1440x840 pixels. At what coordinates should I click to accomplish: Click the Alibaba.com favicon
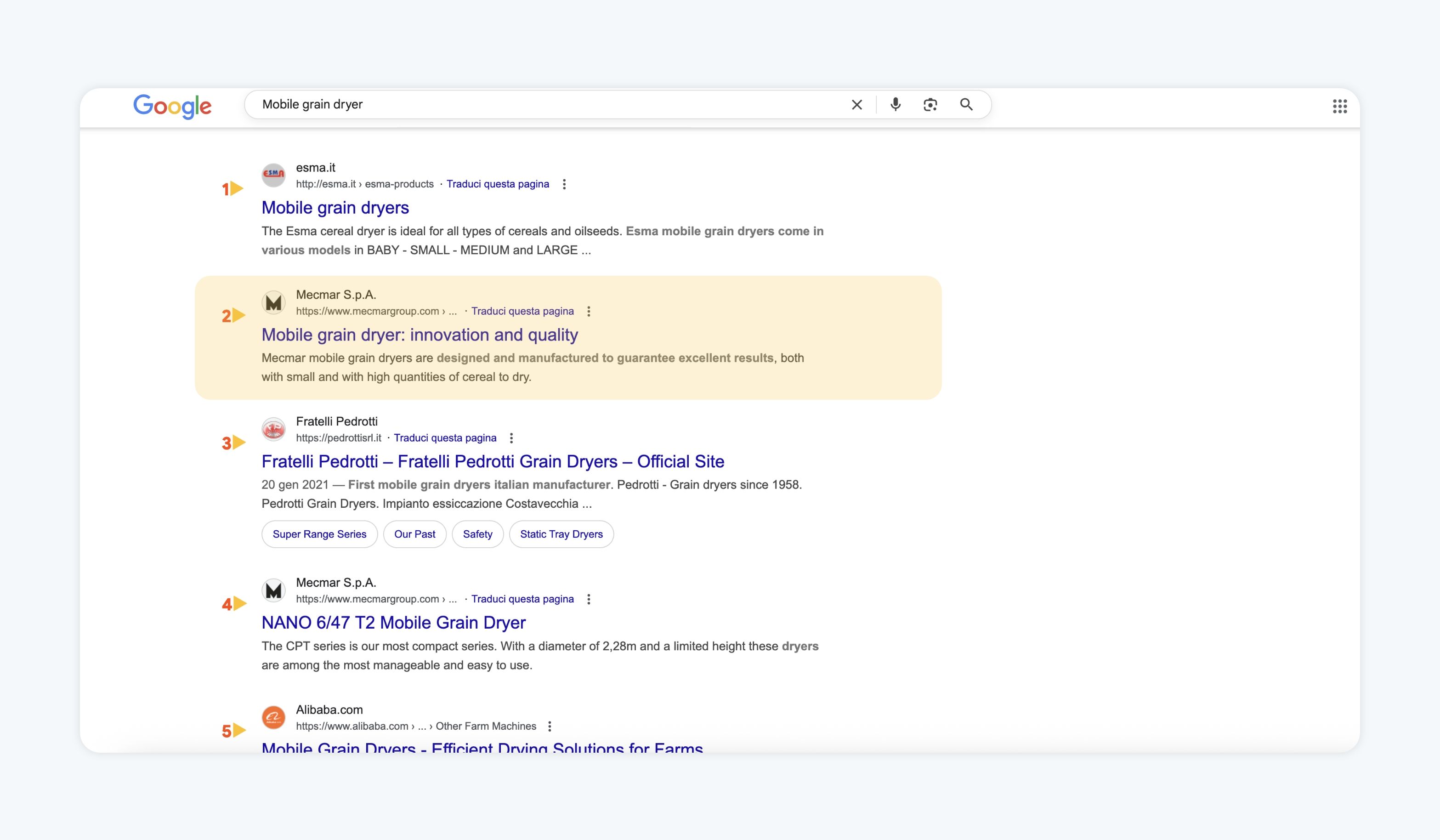point(274,717)
